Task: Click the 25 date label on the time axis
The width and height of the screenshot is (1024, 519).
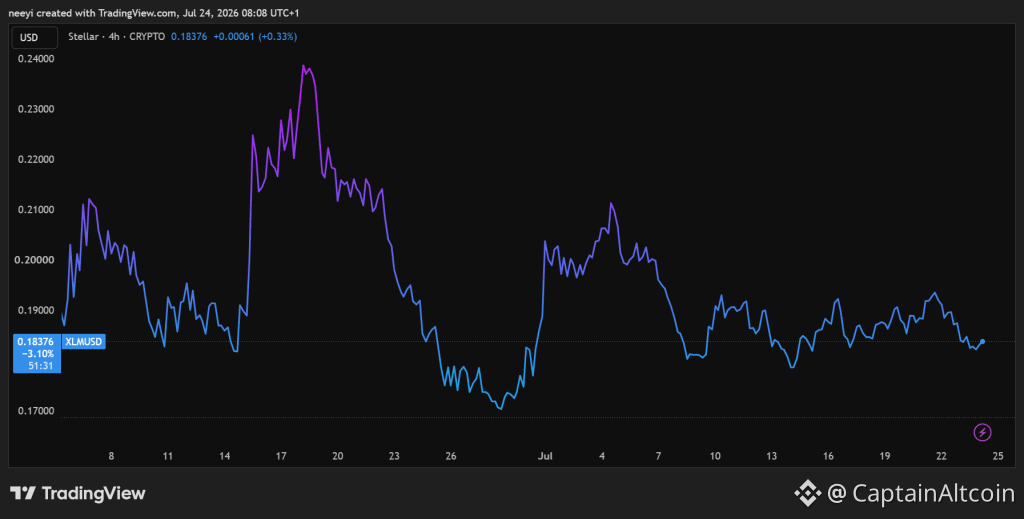Action: click(x=998, y=456)
